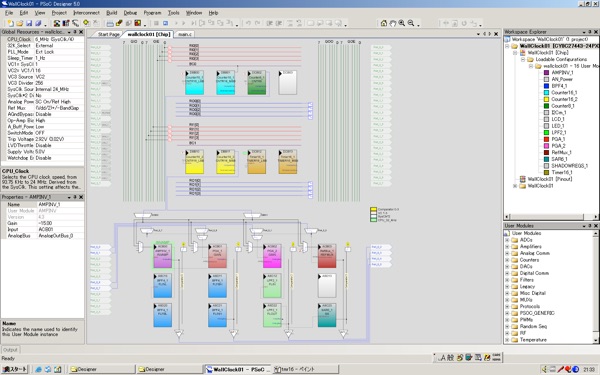Select LCD_1 in Workspace Explorer
The height and width of the screenshot is (375, 600).
point(558,119)
